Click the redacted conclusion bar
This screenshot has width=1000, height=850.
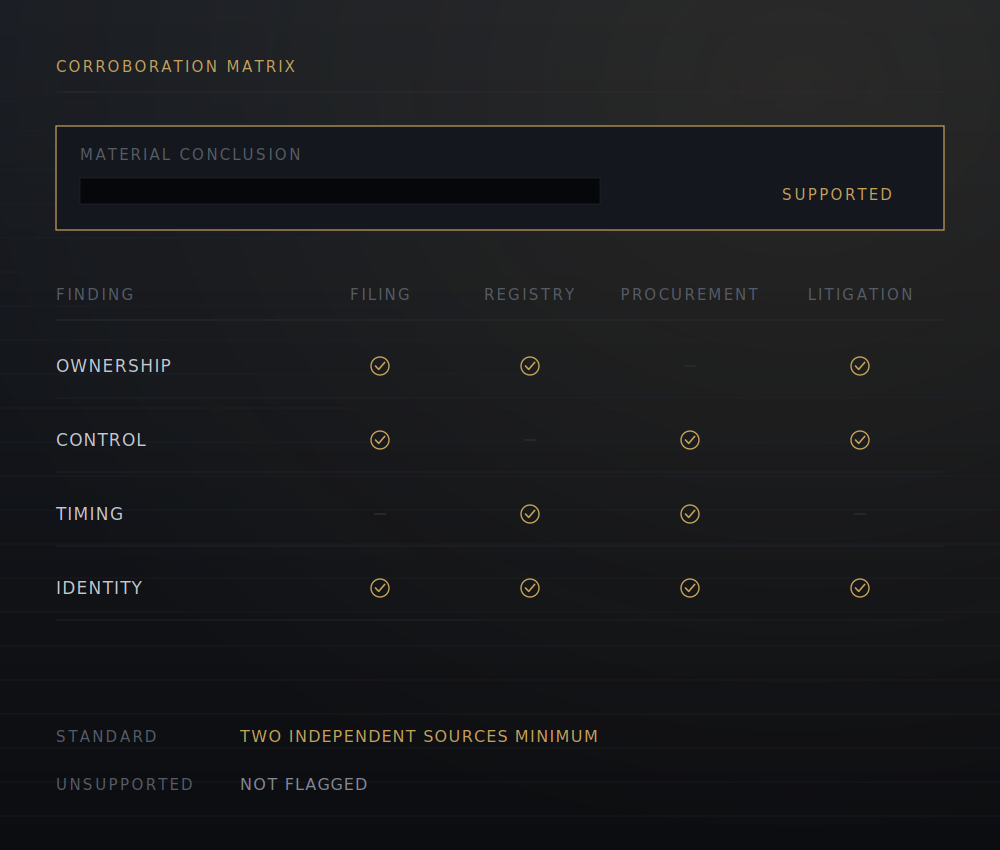(x=340, y=191)
